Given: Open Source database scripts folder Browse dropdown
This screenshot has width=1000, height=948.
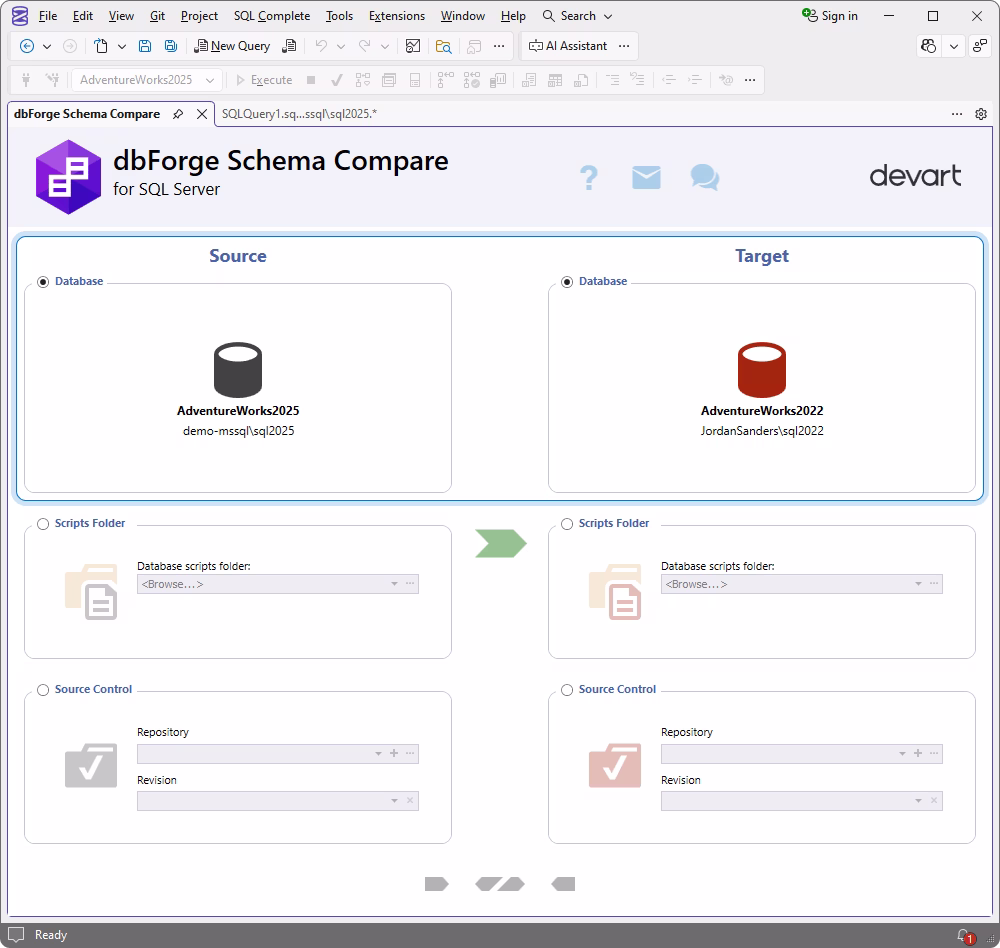Looking at the screenshot, I should [394, 584].
